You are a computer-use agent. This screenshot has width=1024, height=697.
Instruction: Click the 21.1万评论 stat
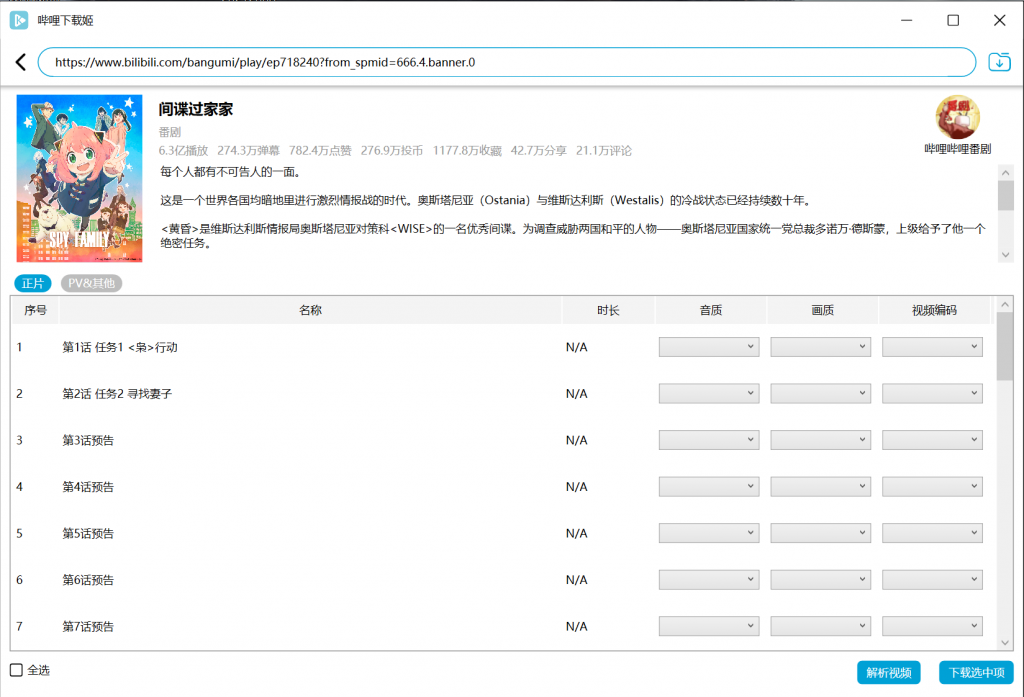pyautogui.click(x=603, y=150)
